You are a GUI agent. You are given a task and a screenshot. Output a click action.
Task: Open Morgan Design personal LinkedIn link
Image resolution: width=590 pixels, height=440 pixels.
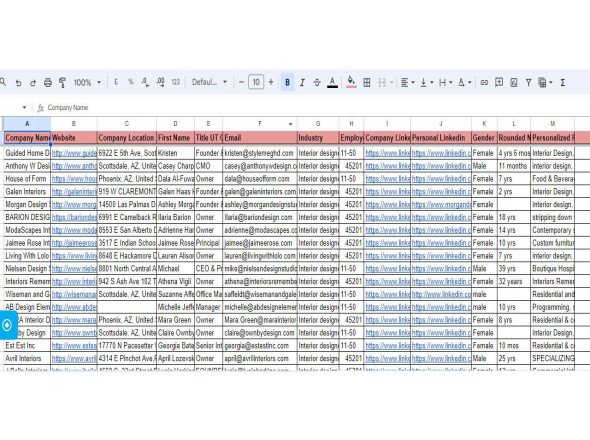point(441,204)
